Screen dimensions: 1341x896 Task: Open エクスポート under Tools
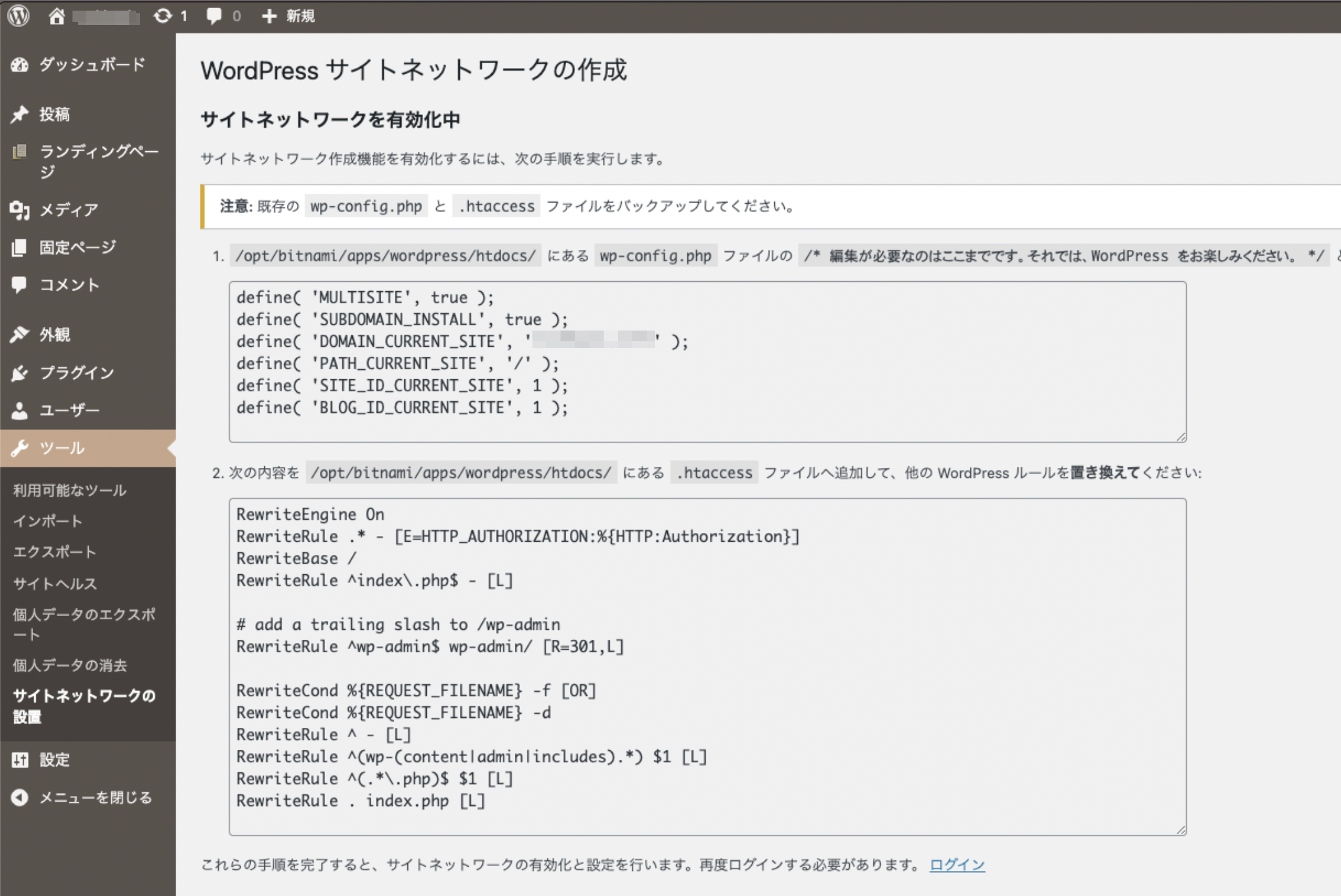tap(55, 552)
